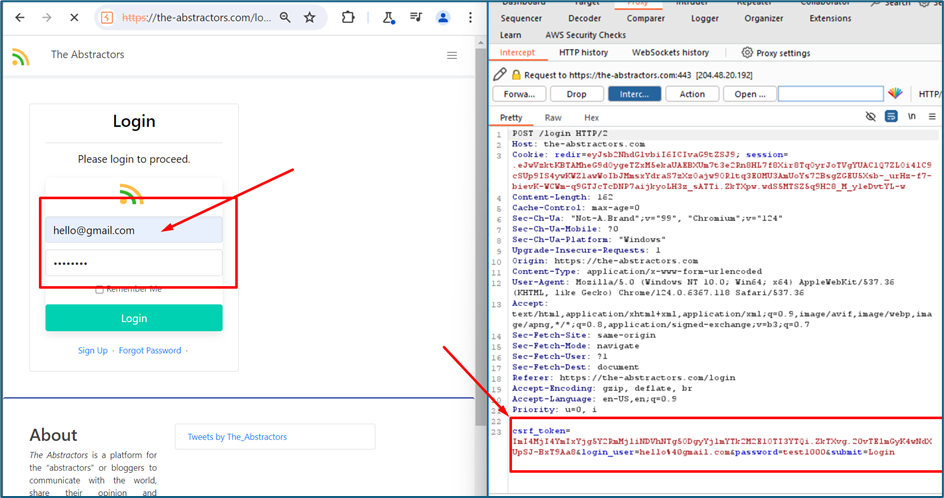Click the green Login button
This screenshot has height=498, width=944.
[134, 318]
